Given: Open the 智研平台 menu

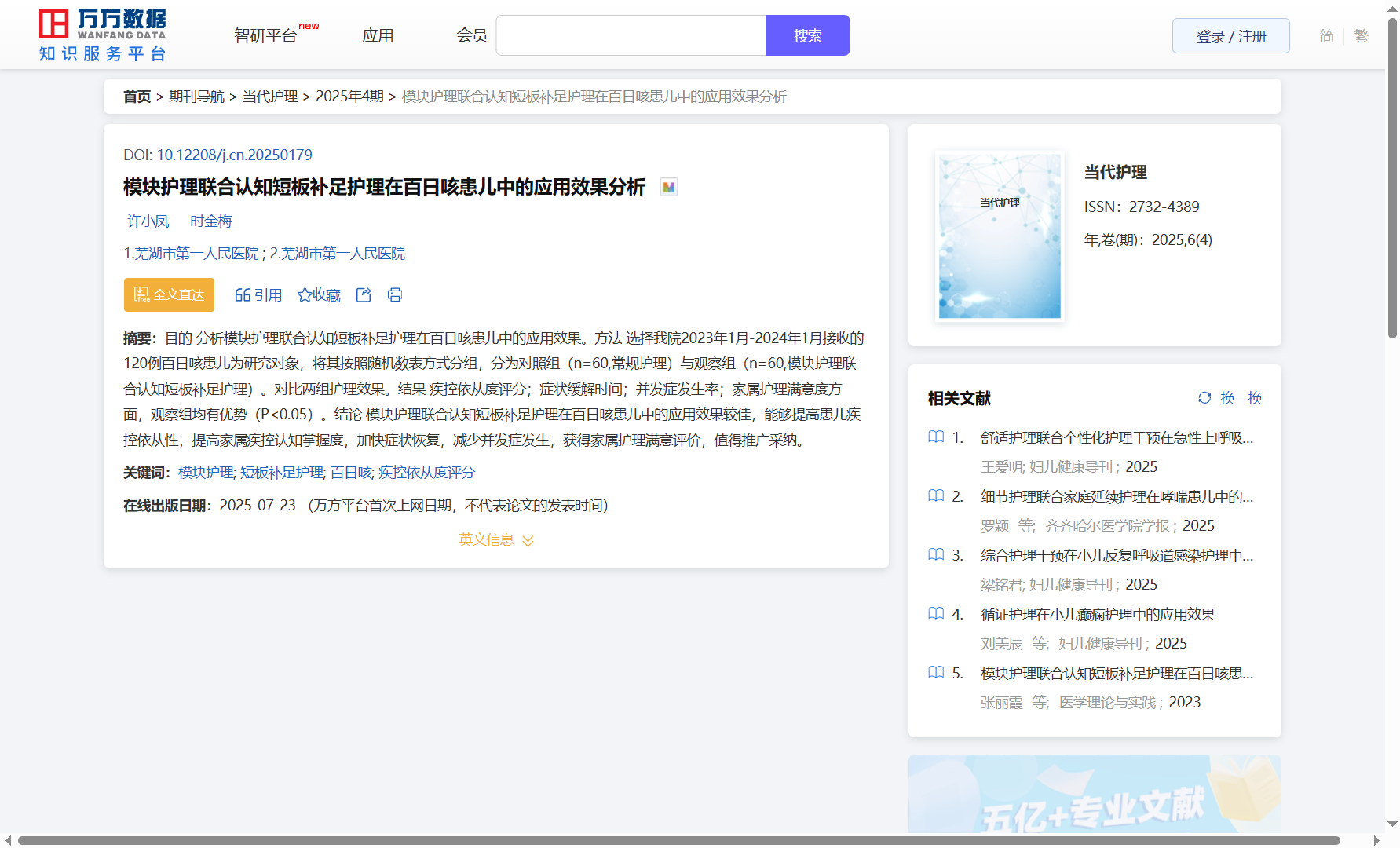Looking at the screenshot, I should (x=266, y=36).
